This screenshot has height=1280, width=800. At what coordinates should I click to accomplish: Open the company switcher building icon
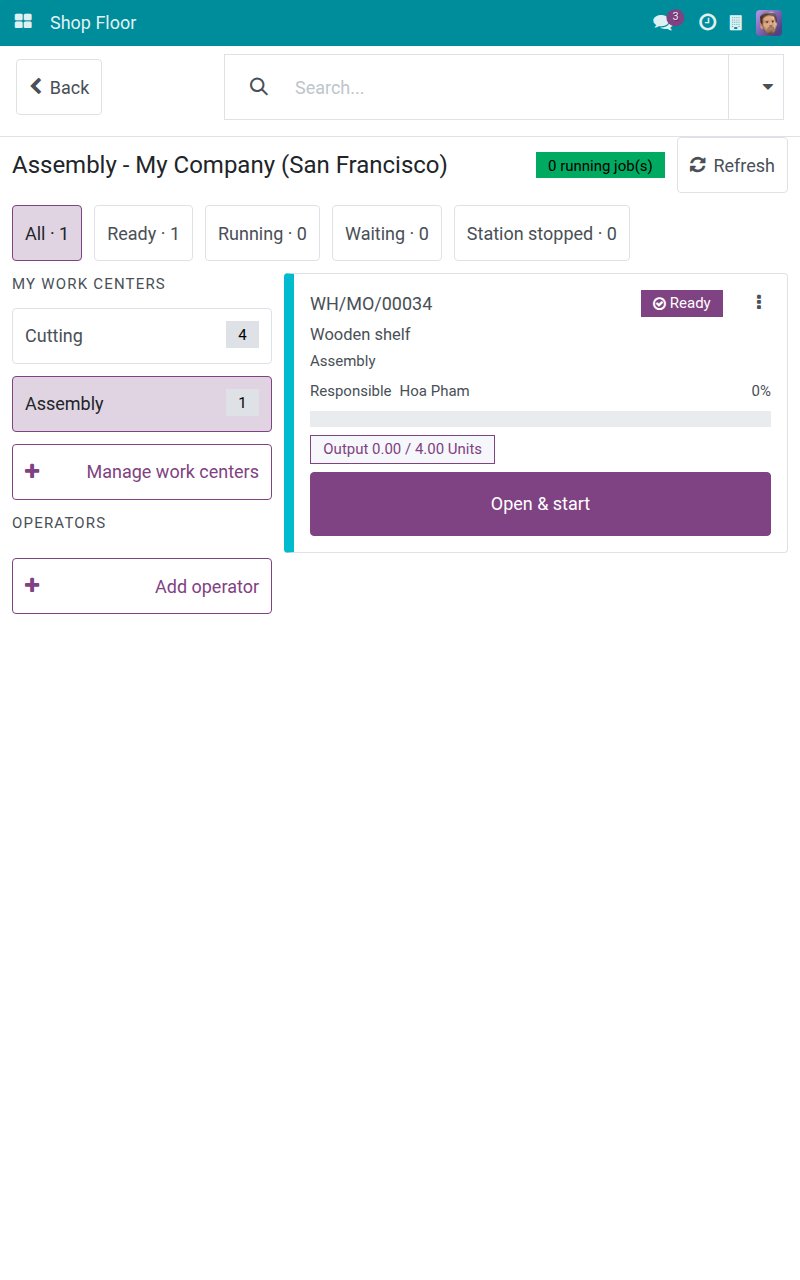(x=736, y=22)
